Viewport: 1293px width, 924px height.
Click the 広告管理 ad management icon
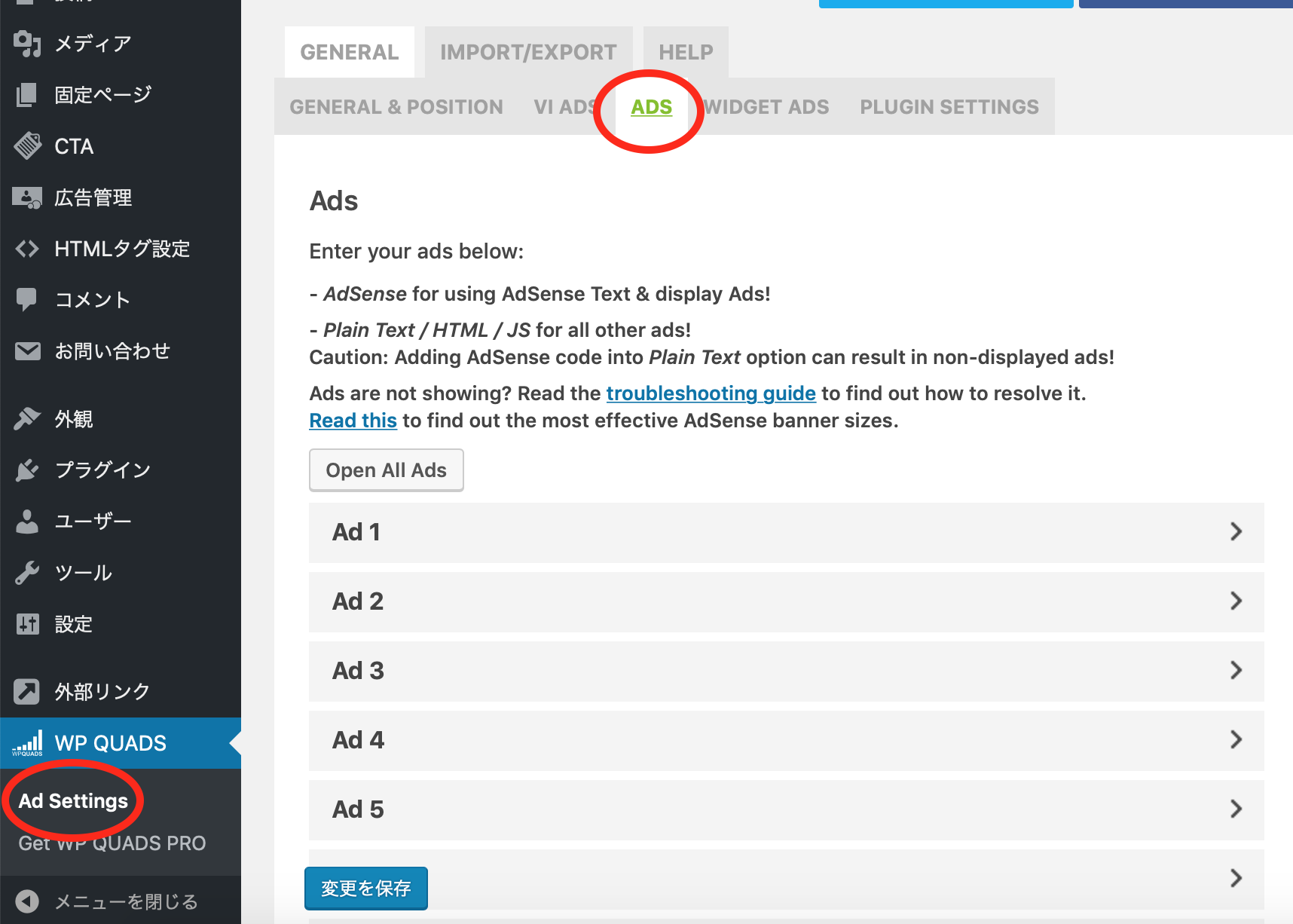tap(27, 197)
